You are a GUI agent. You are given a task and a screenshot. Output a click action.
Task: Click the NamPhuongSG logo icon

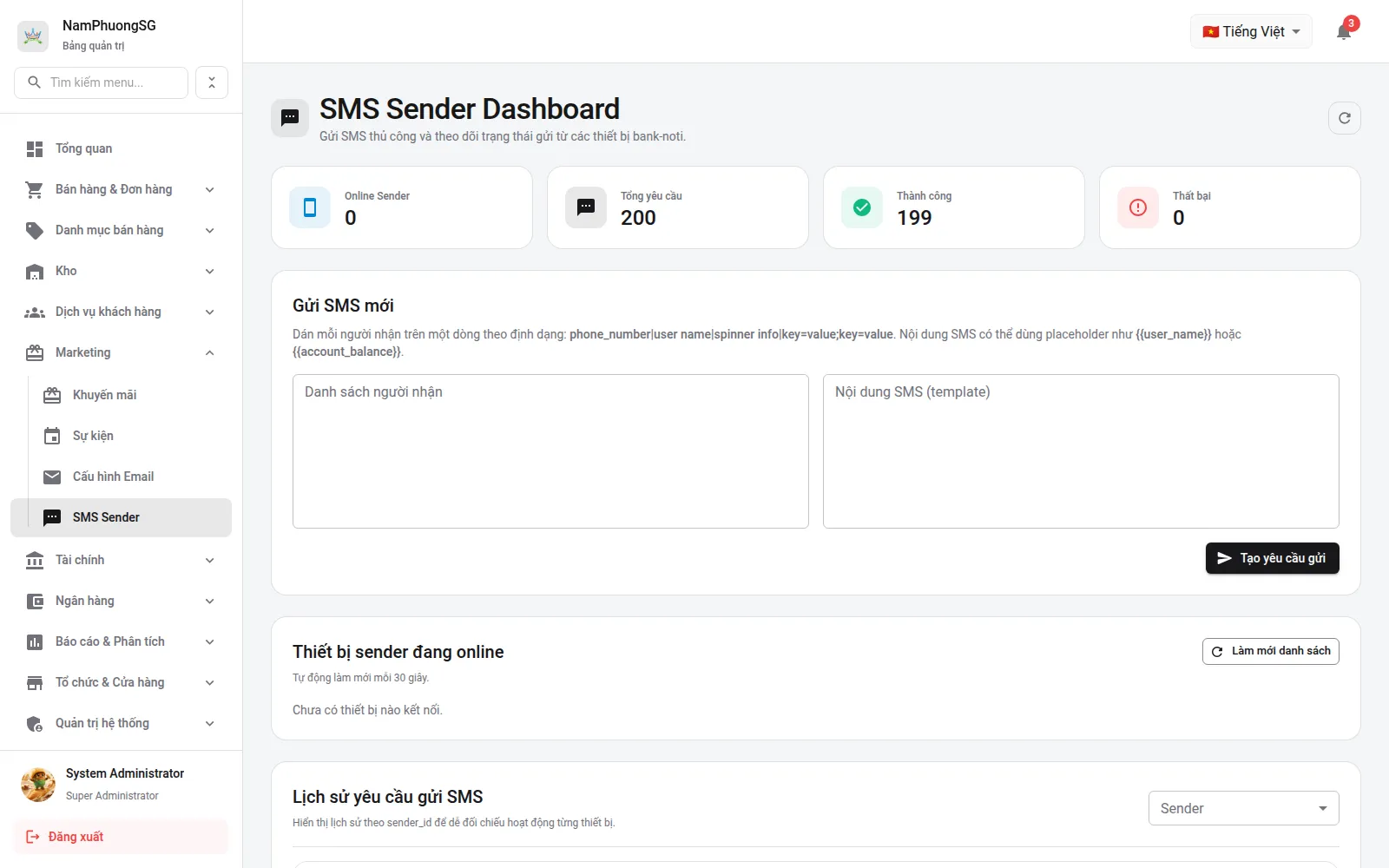(x=33, y=36)
